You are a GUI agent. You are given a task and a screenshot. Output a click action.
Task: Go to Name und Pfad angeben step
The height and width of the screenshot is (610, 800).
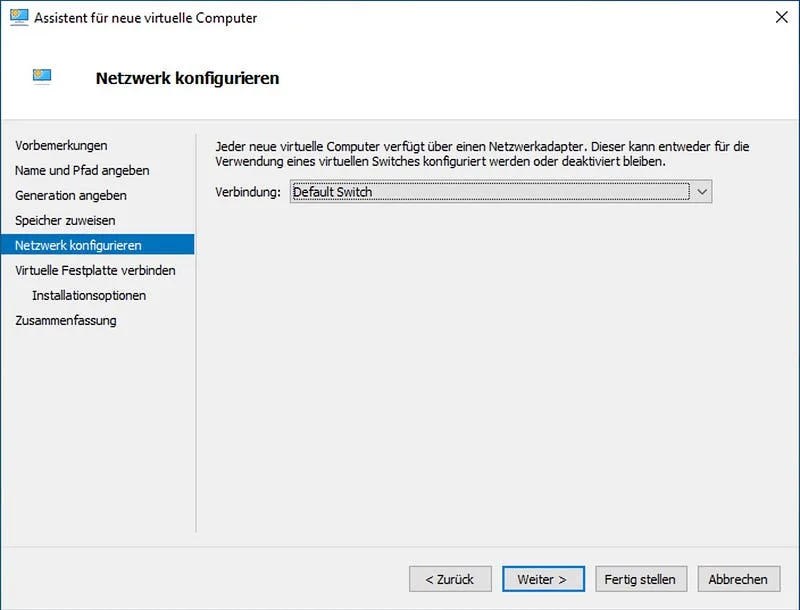tap(80, 170)
